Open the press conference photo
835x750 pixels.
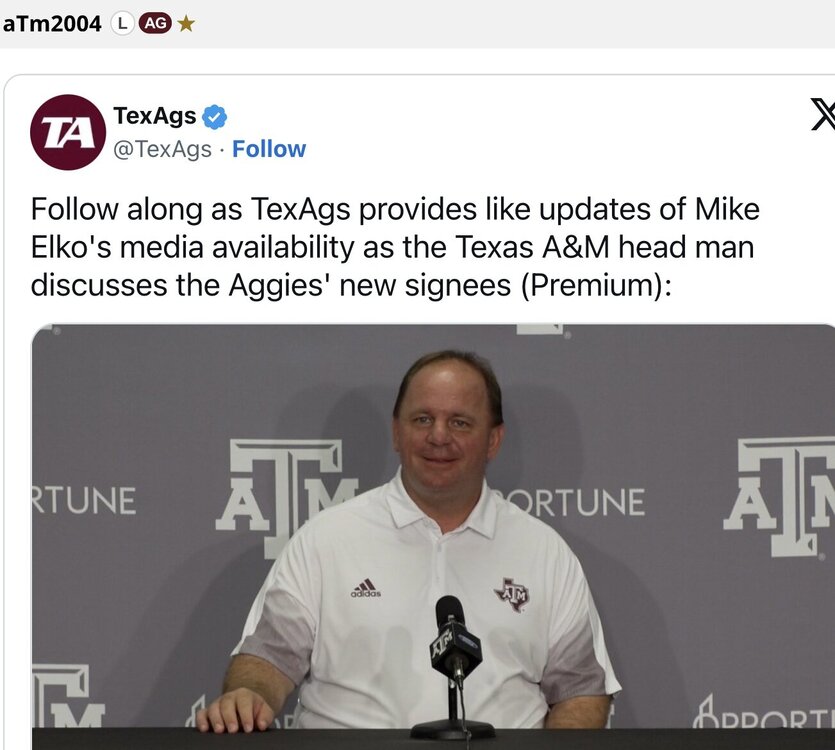pyautogui.click(x=433, y=535)
